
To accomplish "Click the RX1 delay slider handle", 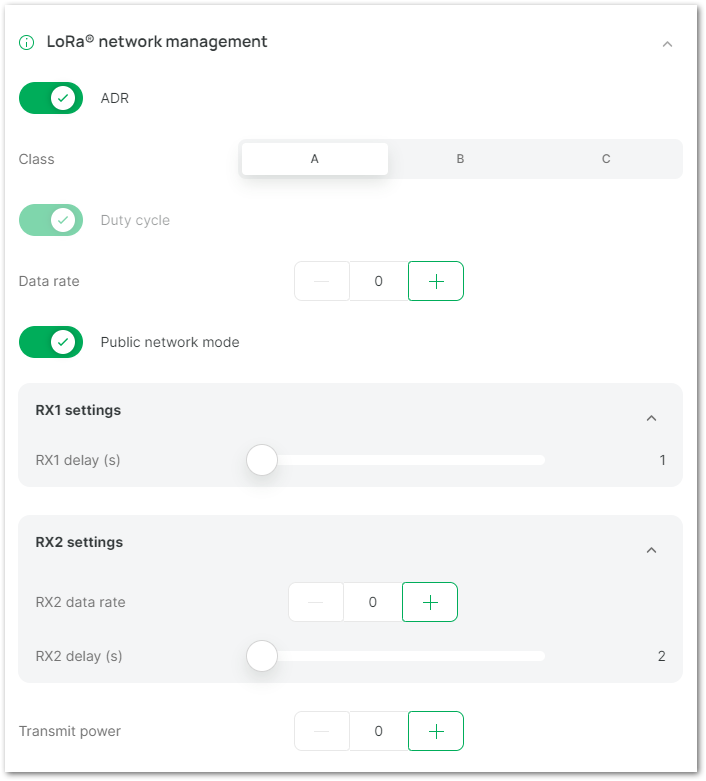I will (262, 460).
